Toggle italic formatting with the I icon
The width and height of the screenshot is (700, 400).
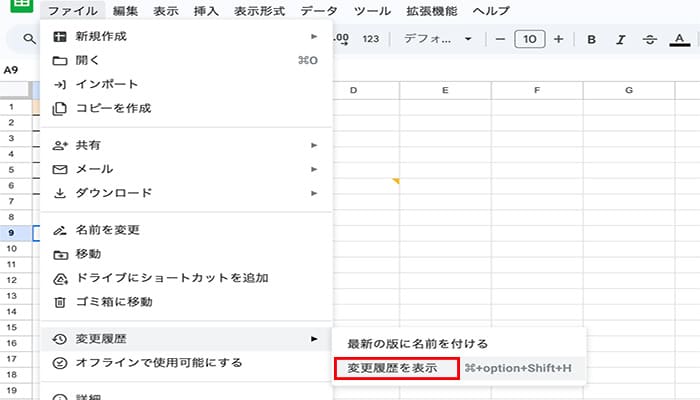(621, 40)
